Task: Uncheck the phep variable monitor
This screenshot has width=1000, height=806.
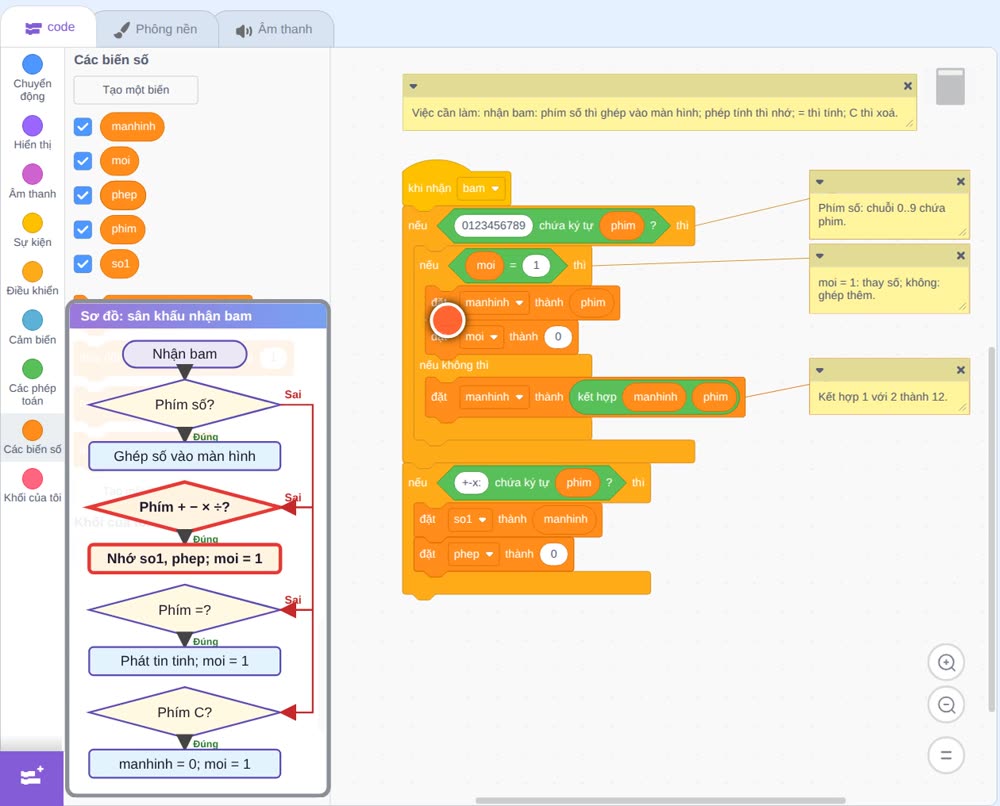Action: click(83, 195)
